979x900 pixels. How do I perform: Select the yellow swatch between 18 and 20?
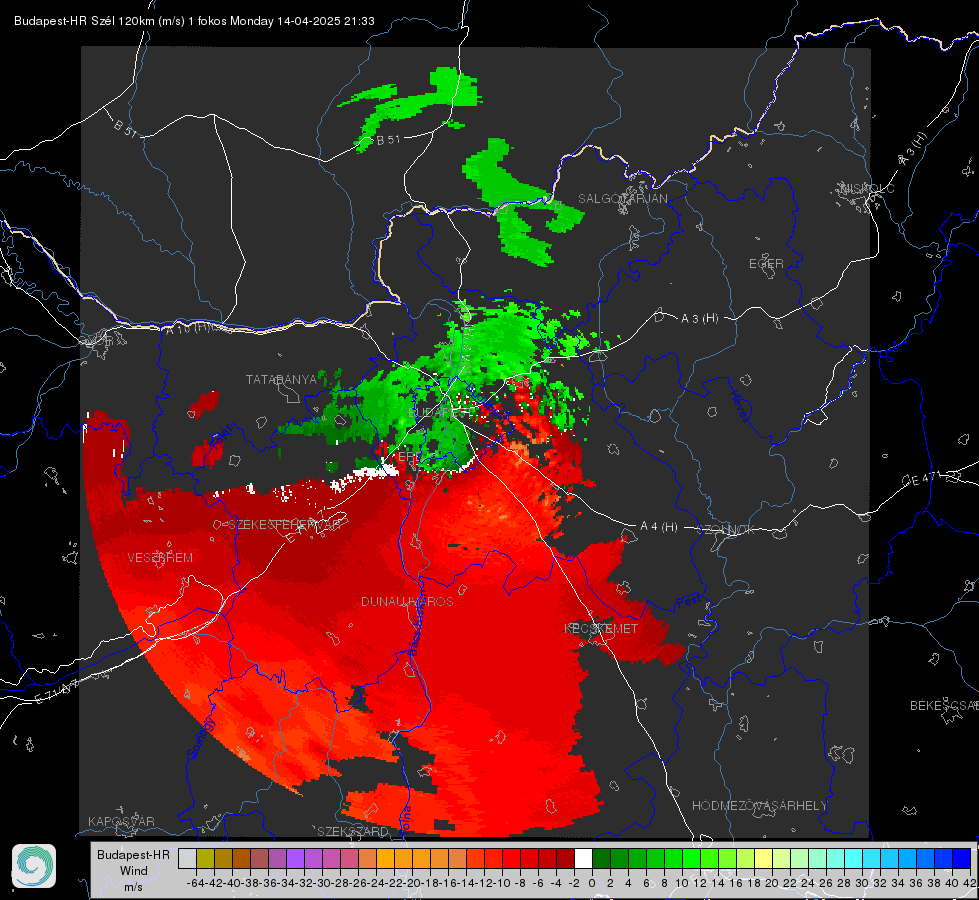click(764, 858)
